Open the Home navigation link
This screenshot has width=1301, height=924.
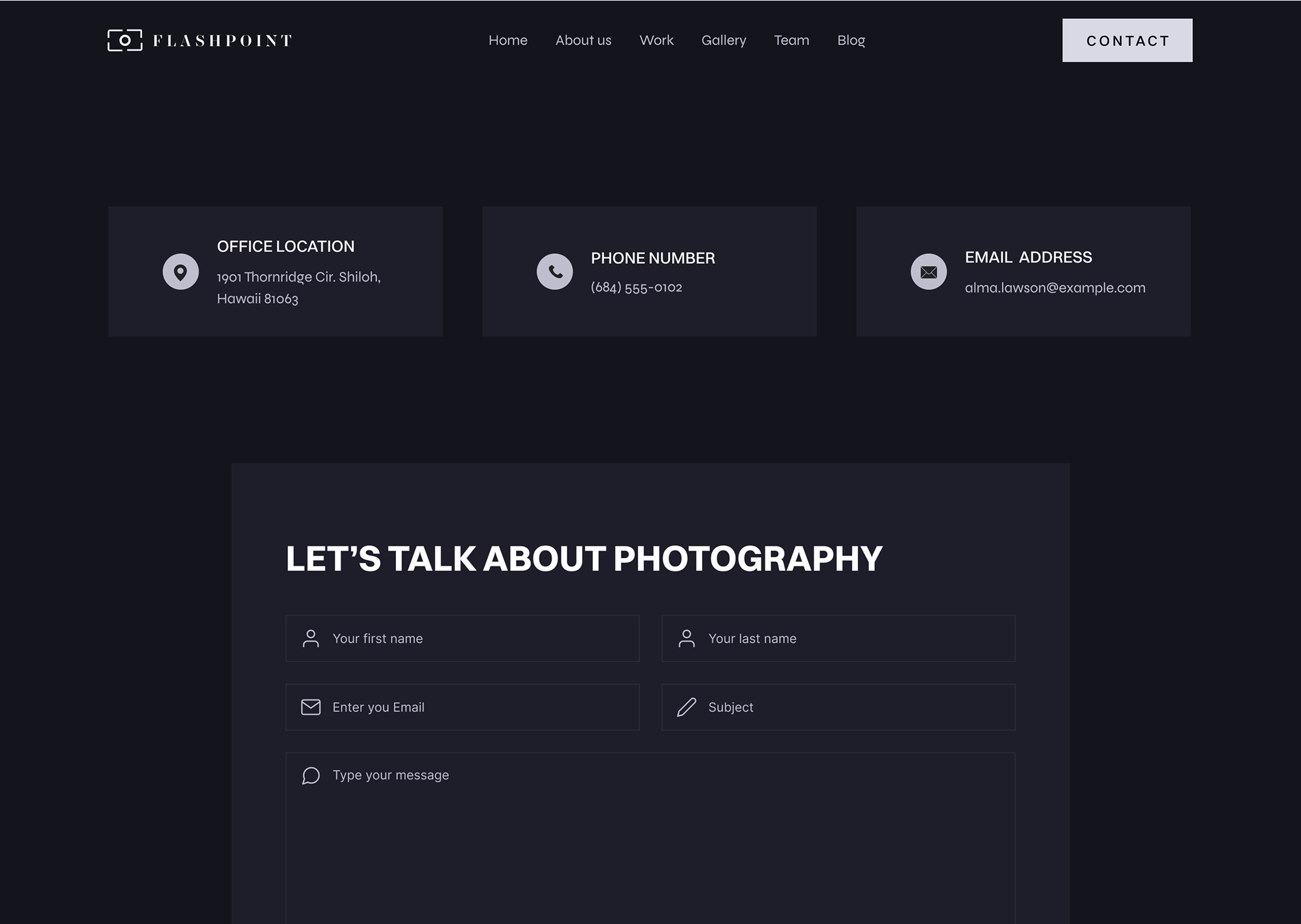point(508,40)
